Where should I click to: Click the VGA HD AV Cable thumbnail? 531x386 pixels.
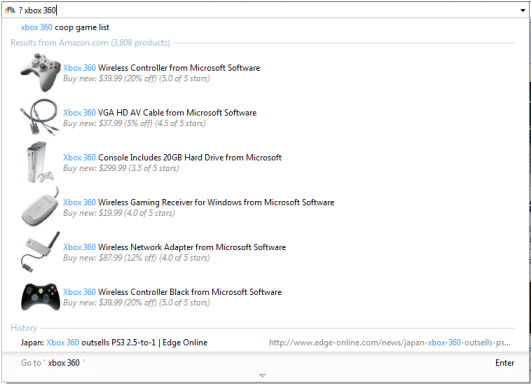tap(40, 117)
